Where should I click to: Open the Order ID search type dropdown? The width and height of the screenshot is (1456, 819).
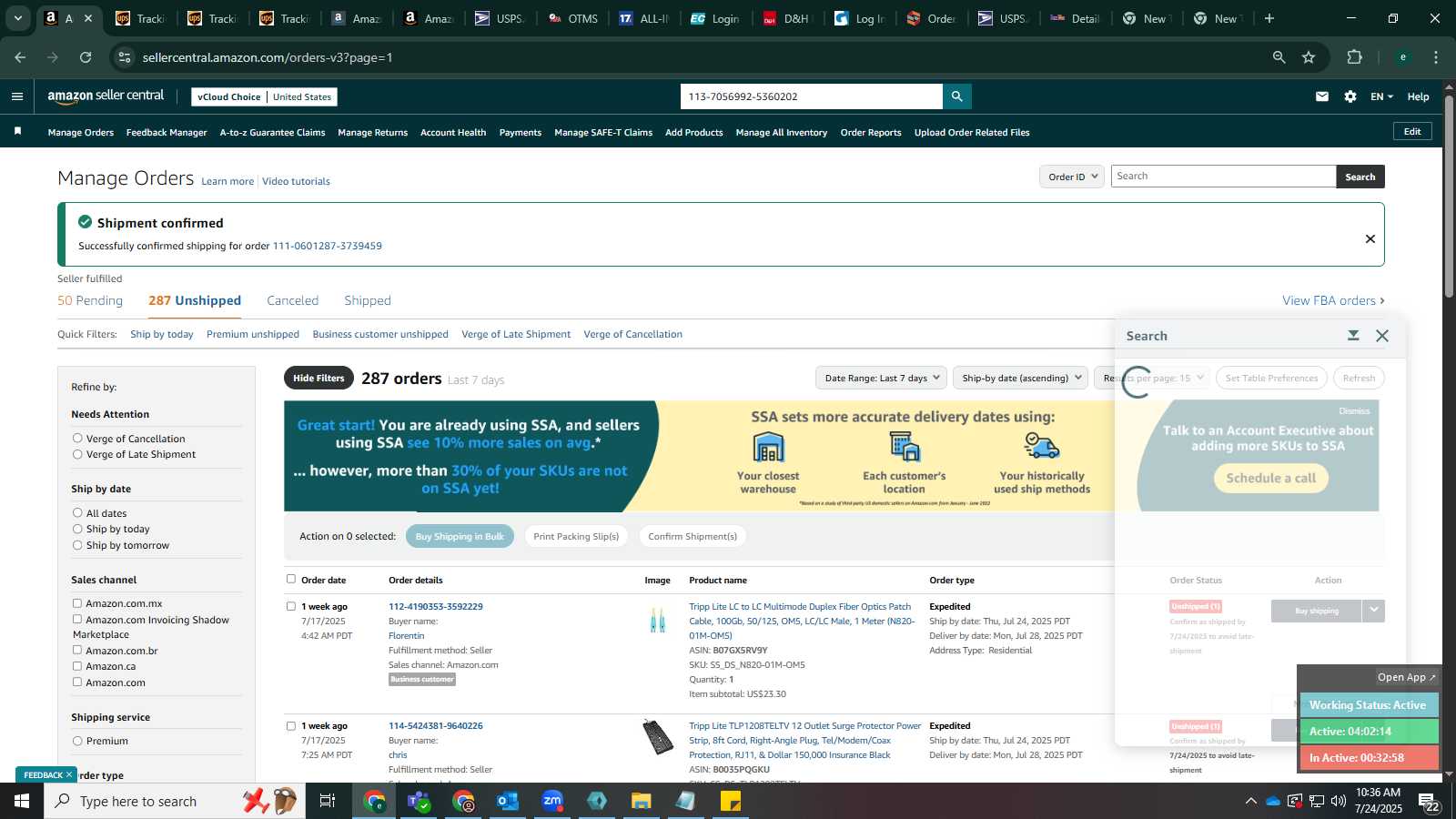click(1072, 177)
